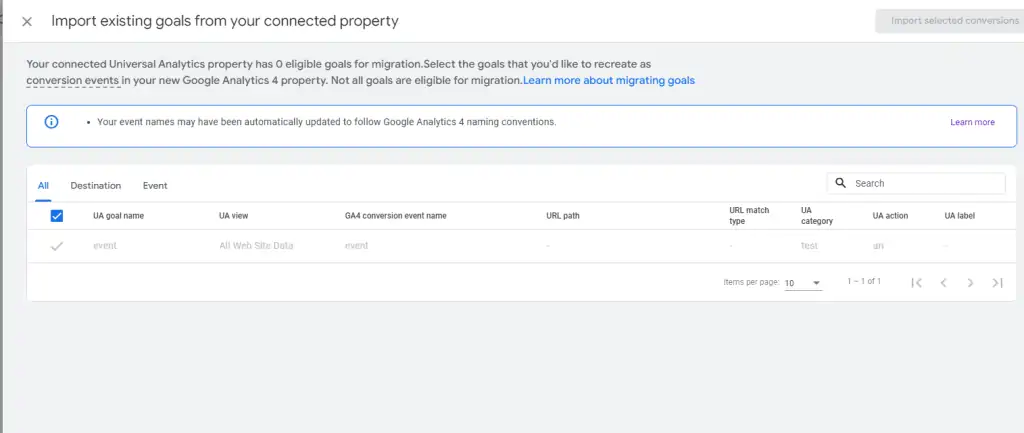Go to the next page of results
The height and width of the screenshot is (433, 1024).
(x=970, y=283)
